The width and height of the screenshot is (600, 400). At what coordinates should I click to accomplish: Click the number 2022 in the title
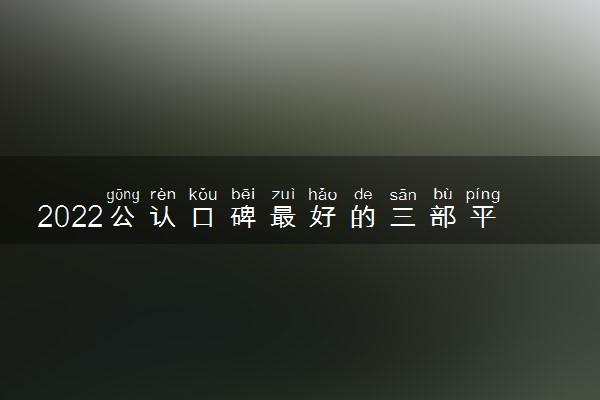tap(70, 217)
